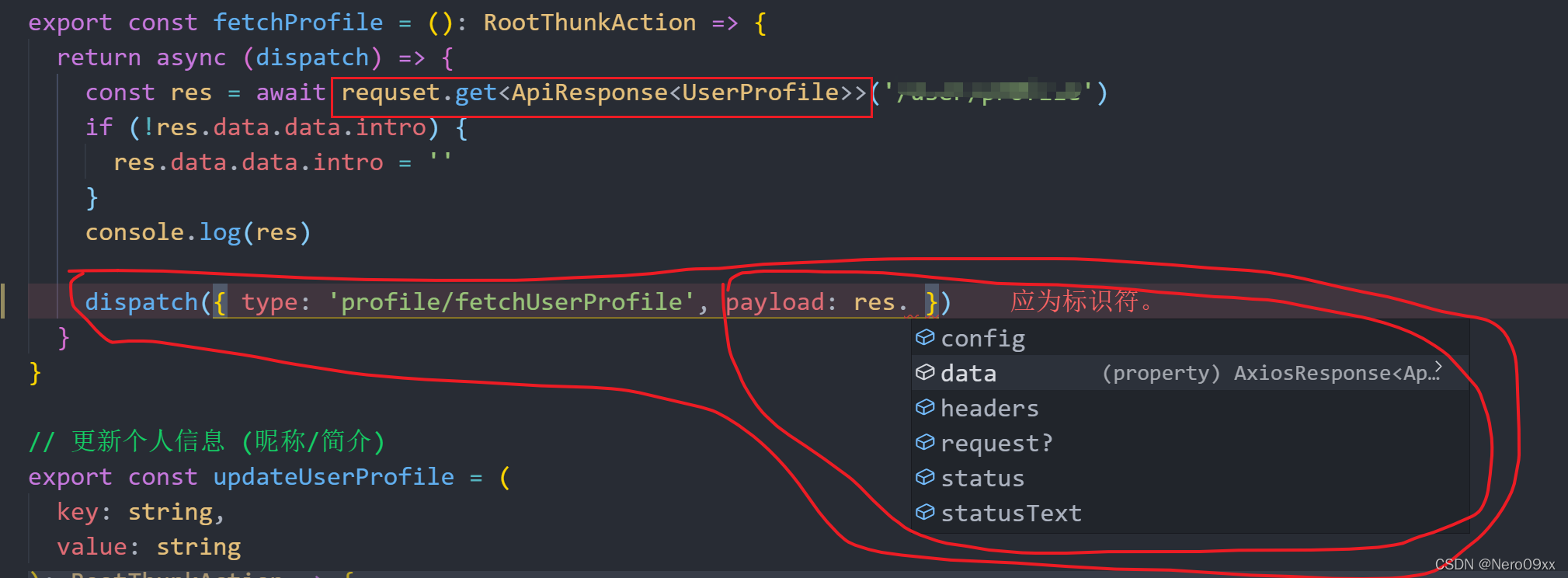Expand details arrow on data suggestion
The image size is (1568, 578).
click(x=1438, y=367)
